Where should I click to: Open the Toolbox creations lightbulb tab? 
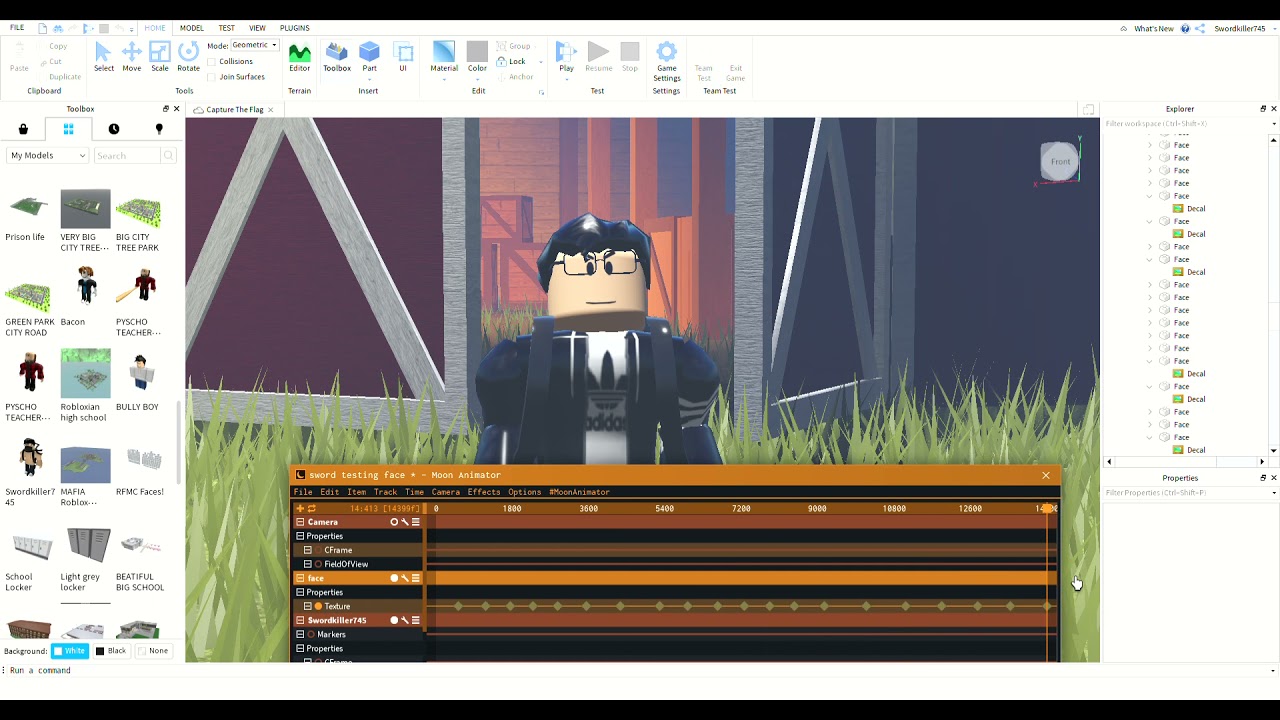pos(159,129)
